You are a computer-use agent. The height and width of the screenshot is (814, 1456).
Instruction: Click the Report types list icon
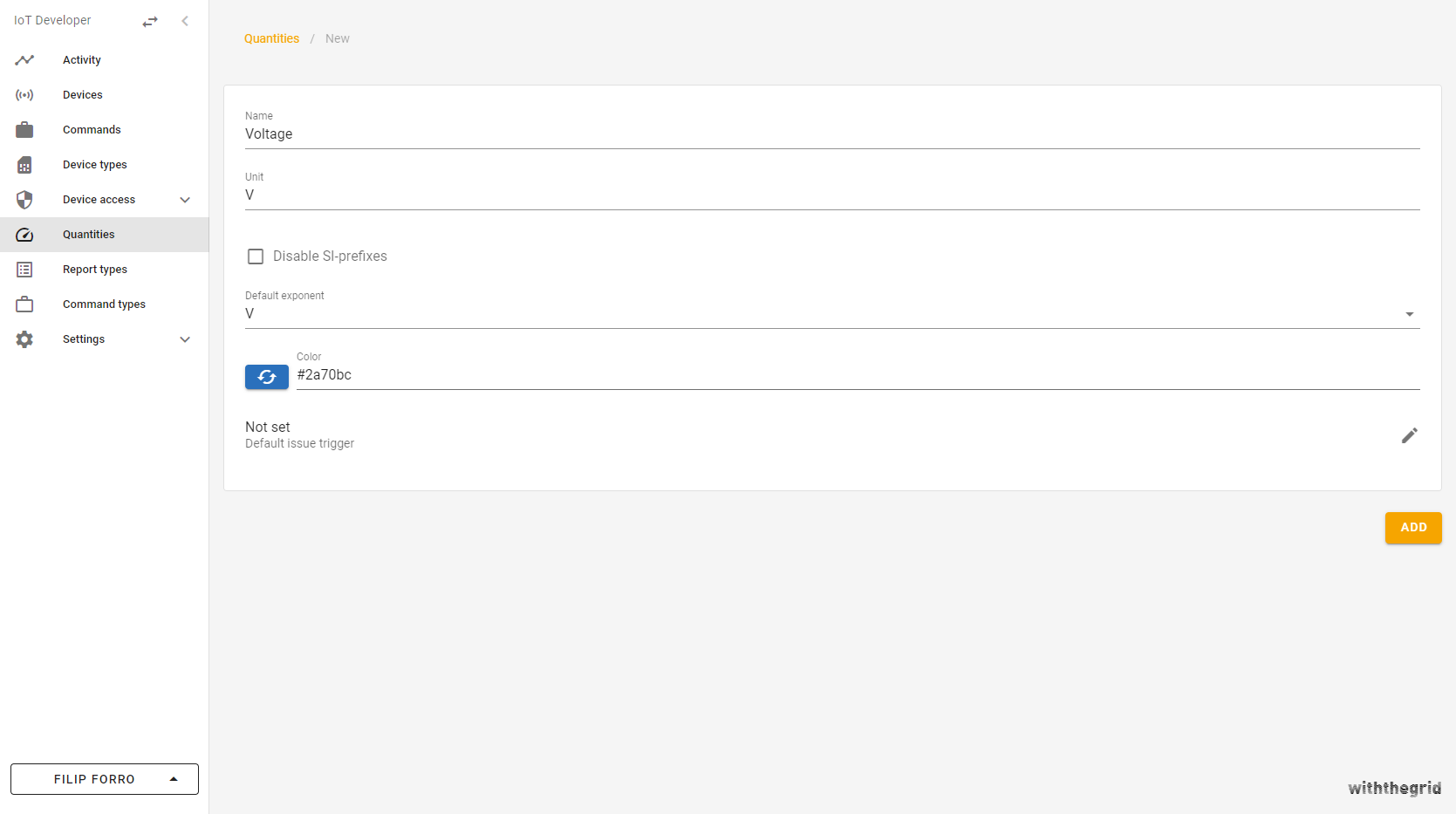pyautogui.click(x=24, y=270)
